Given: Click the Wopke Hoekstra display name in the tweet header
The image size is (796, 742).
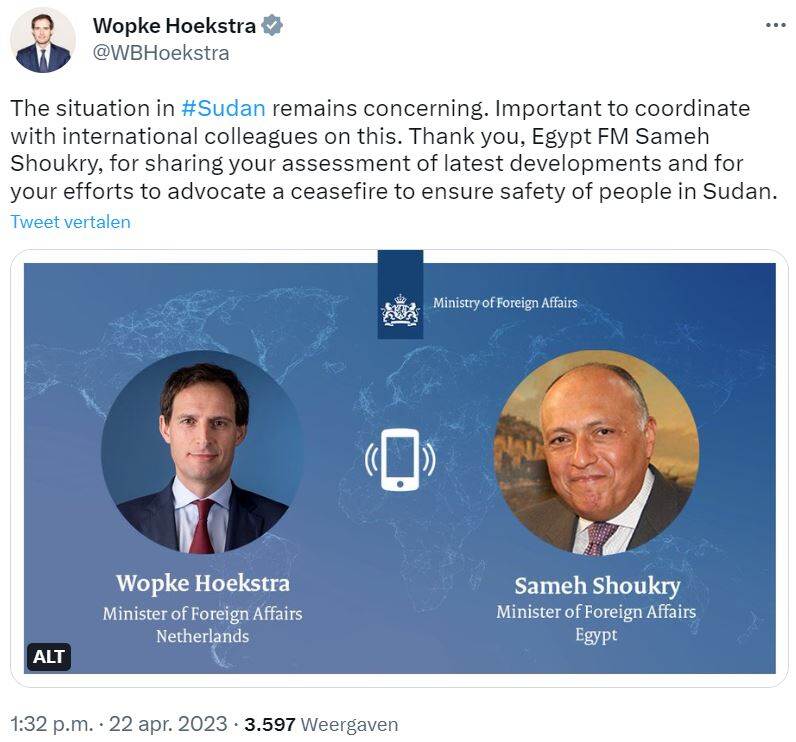Looking at the screenshot, I should 173,26.
